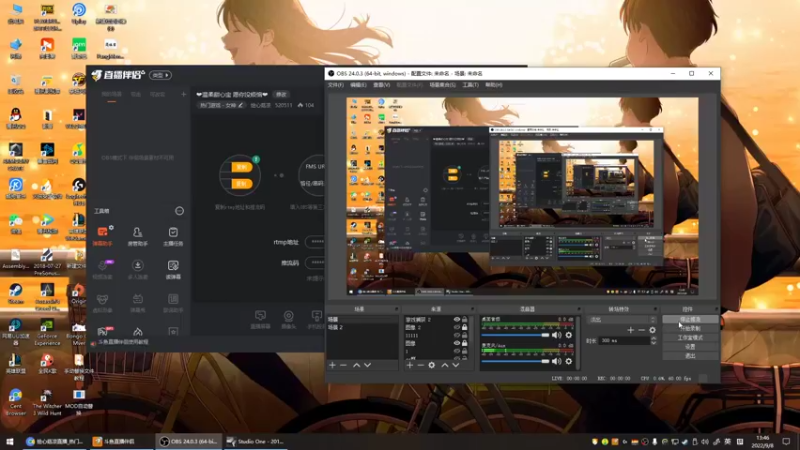Toggle visibility eye of source named 1
Viewport: 800px width, 450px height.
coord(457,352)
